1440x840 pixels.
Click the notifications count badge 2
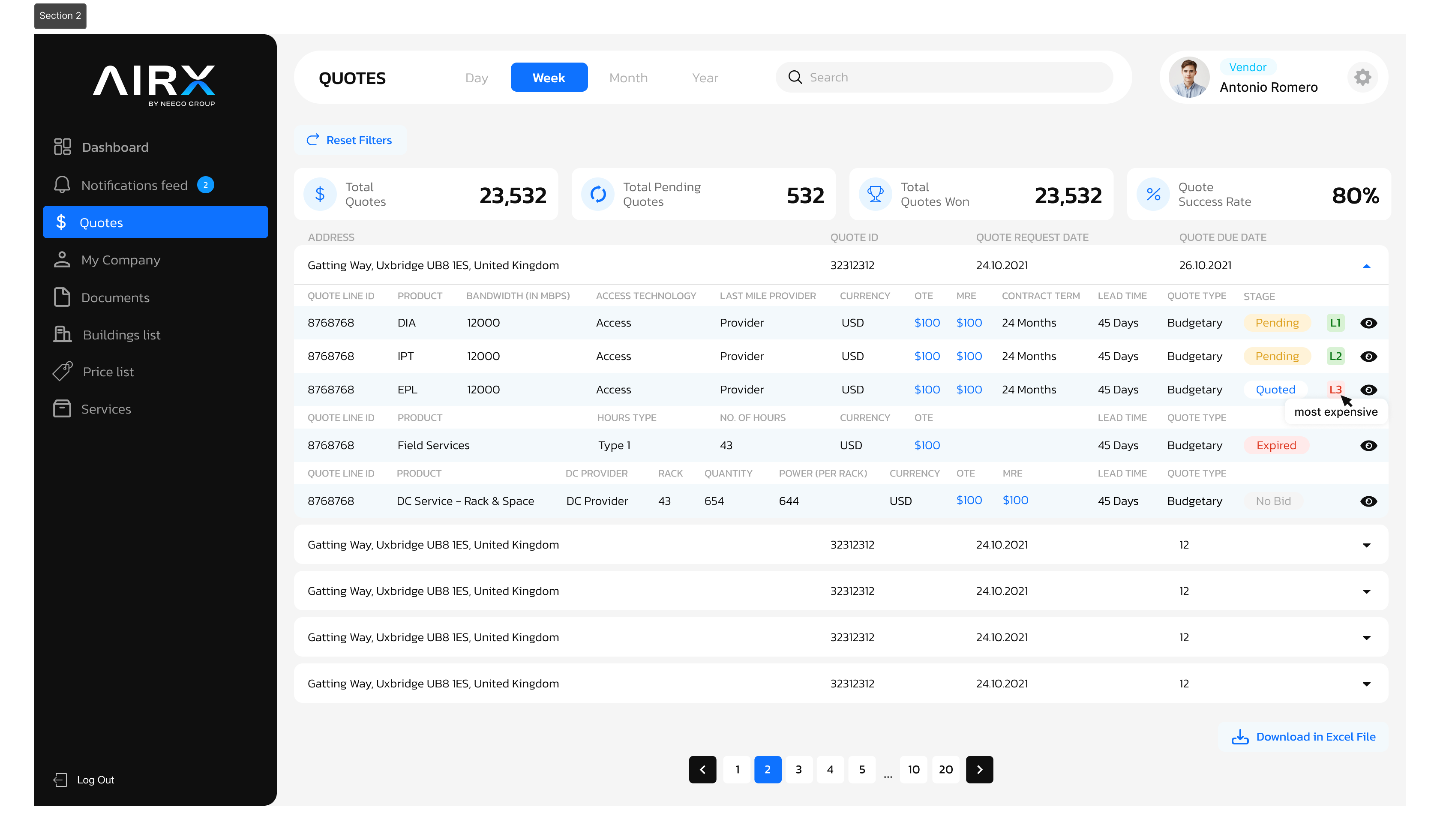[206, 185]
